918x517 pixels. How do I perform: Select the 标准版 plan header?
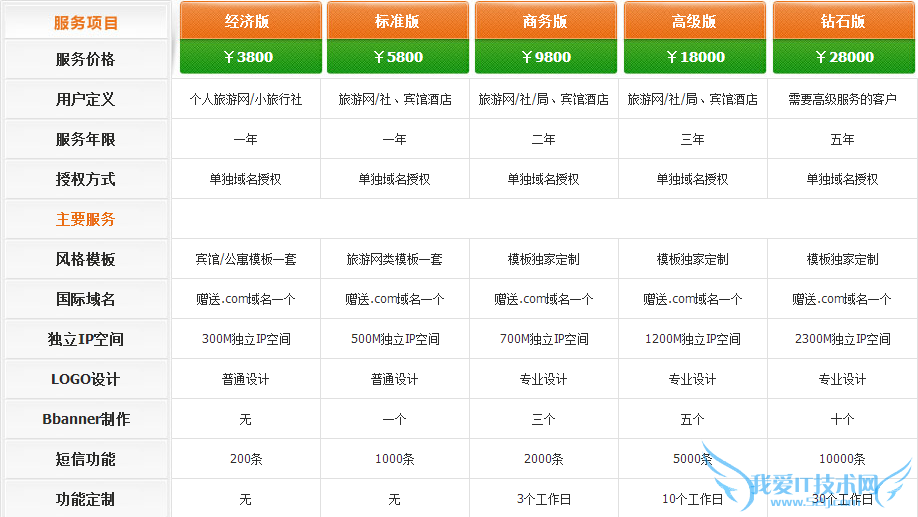click(x=398, y=20)
